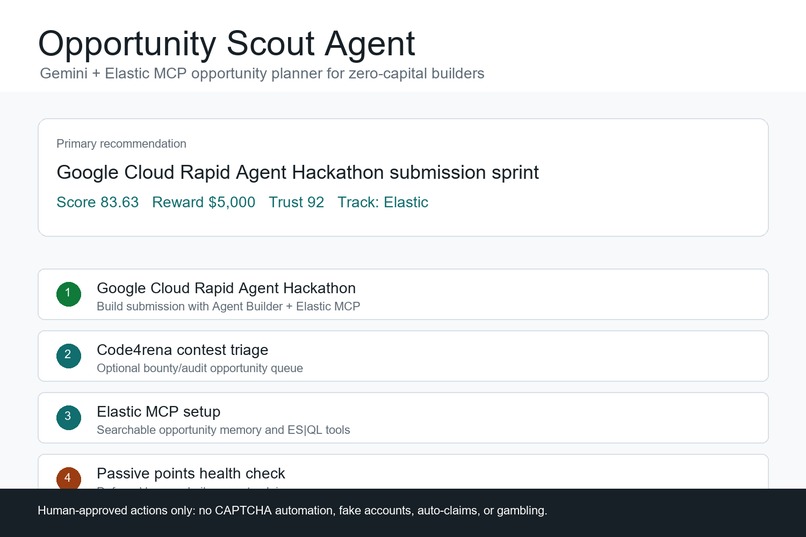The height and width of the screenshot is (537, 806).
Task: Click the Track: Elastic tag
Action: tap(383, 202)
